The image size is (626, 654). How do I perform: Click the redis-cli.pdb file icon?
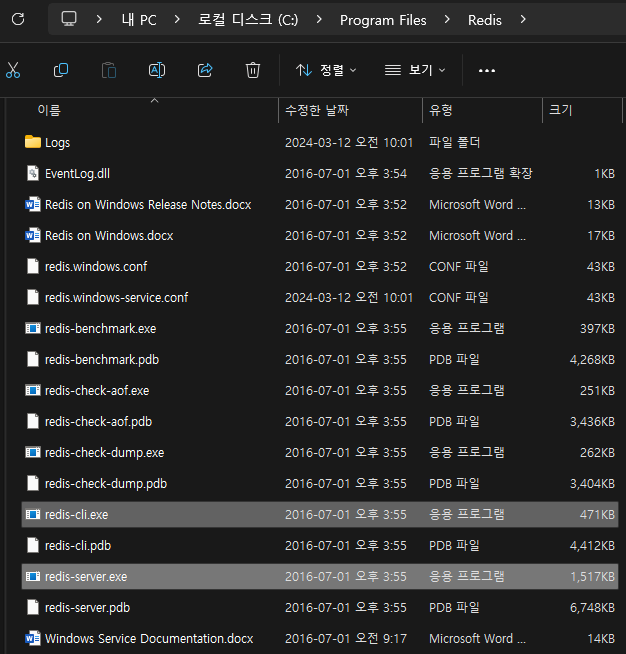coord(33,545)
